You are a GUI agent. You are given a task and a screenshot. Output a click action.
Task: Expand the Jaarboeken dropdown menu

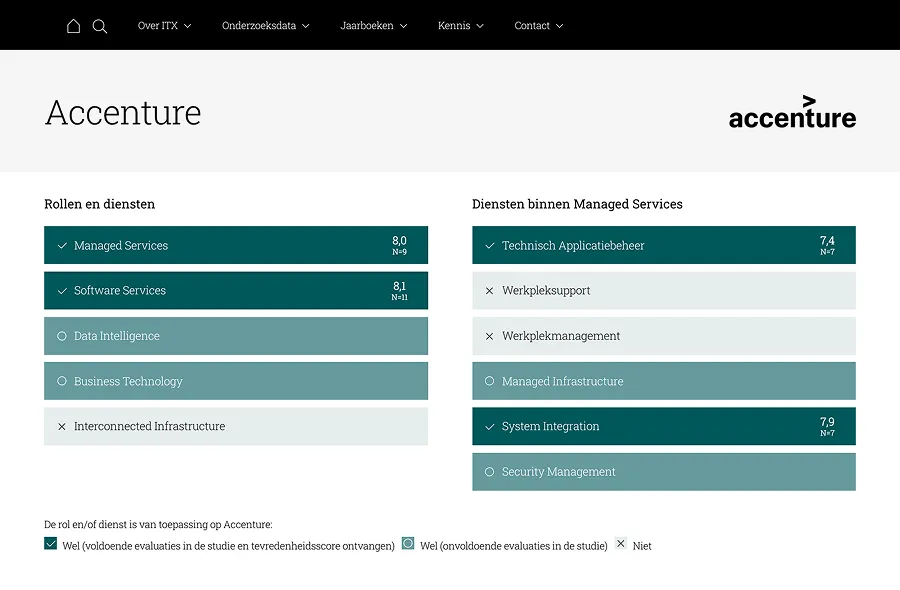374,26
